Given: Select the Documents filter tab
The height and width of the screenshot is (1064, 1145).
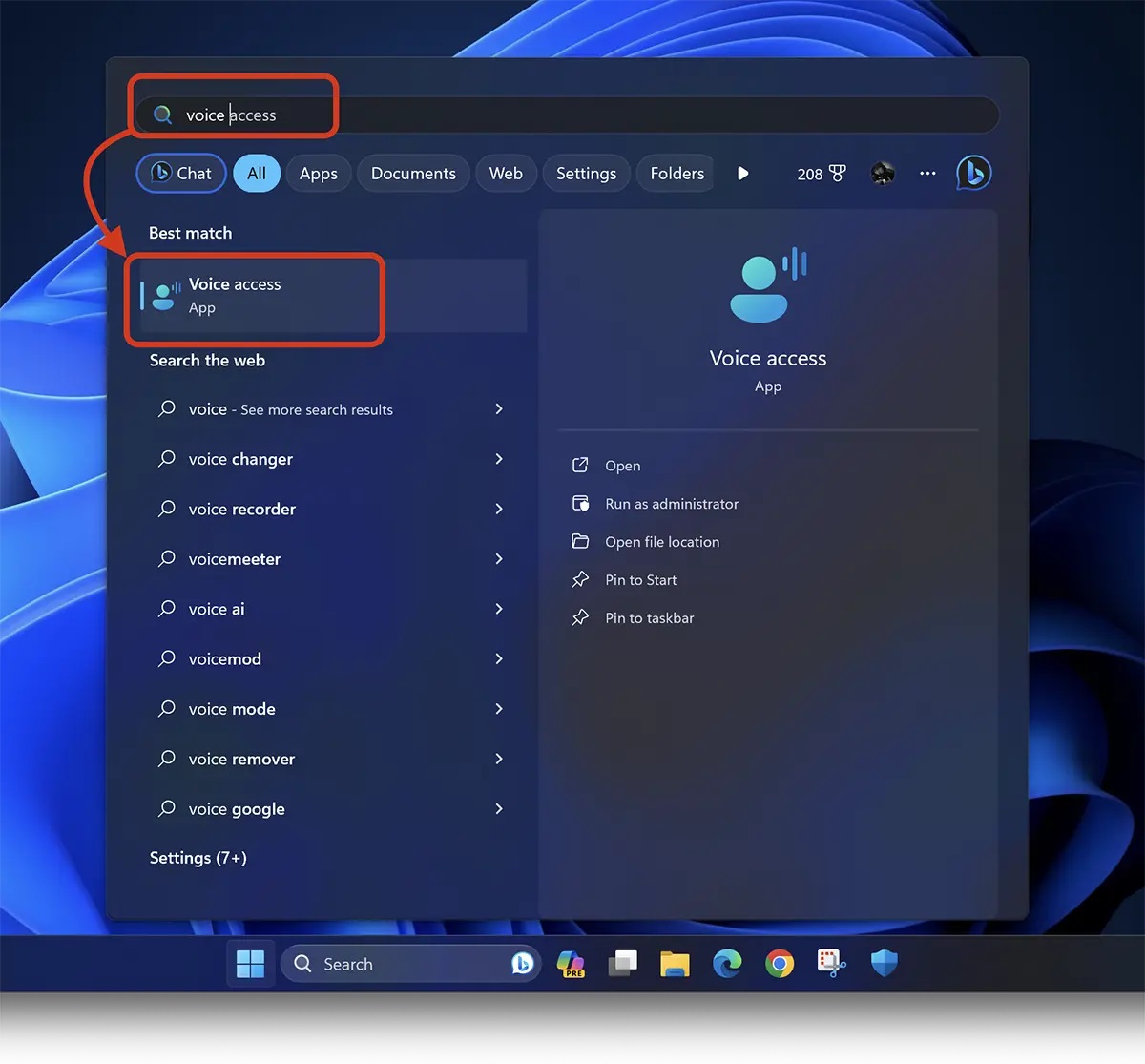Looking at the screenshot, I should click(413, 174).
